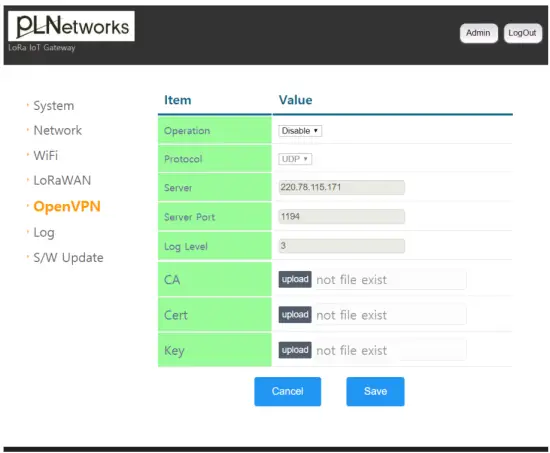The height and width of the screenshot is (453, 550).
Task: Click the 'Item' column header
Action: (x=178, y=100)
